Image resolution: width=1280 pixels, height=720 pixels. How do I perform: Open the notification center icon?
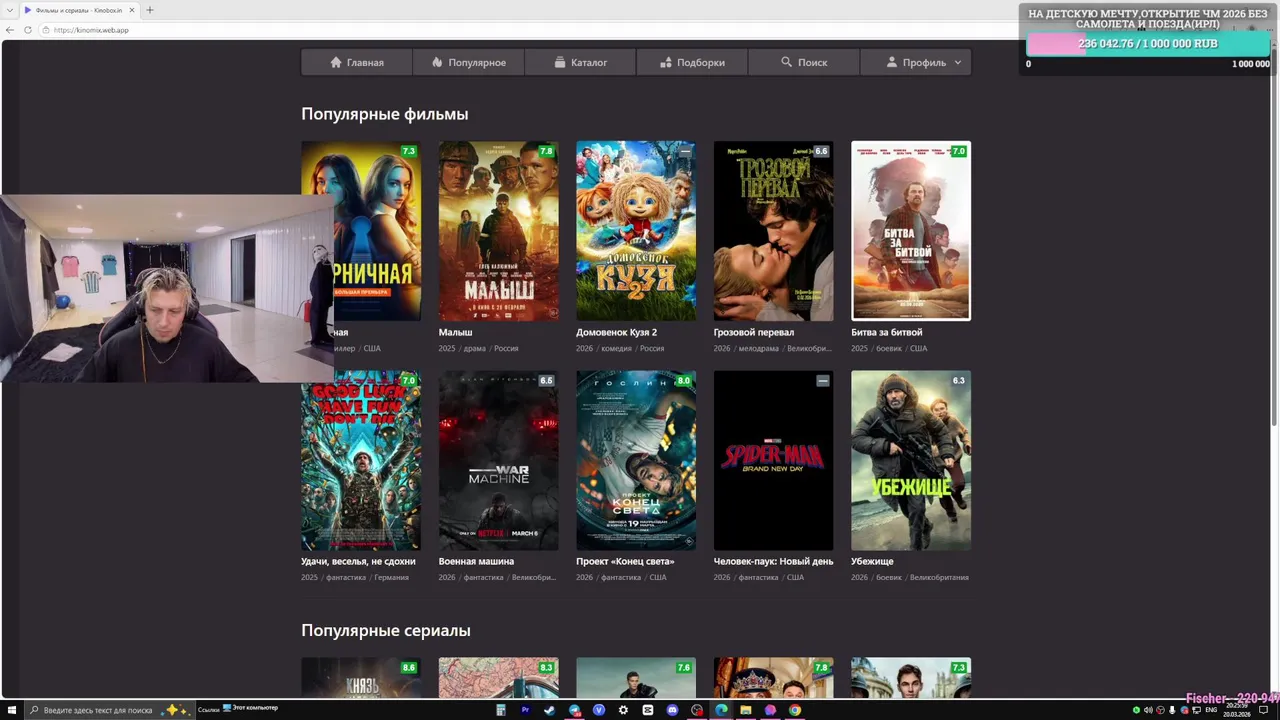(1263, 710)
